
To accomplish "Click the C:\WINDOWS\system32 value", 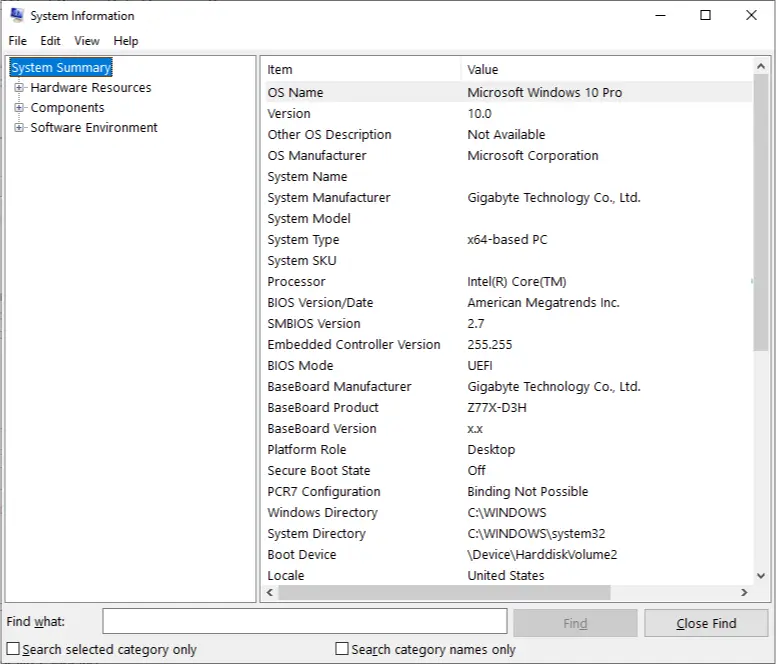I will pyautogui.click(x=536, y=534).
